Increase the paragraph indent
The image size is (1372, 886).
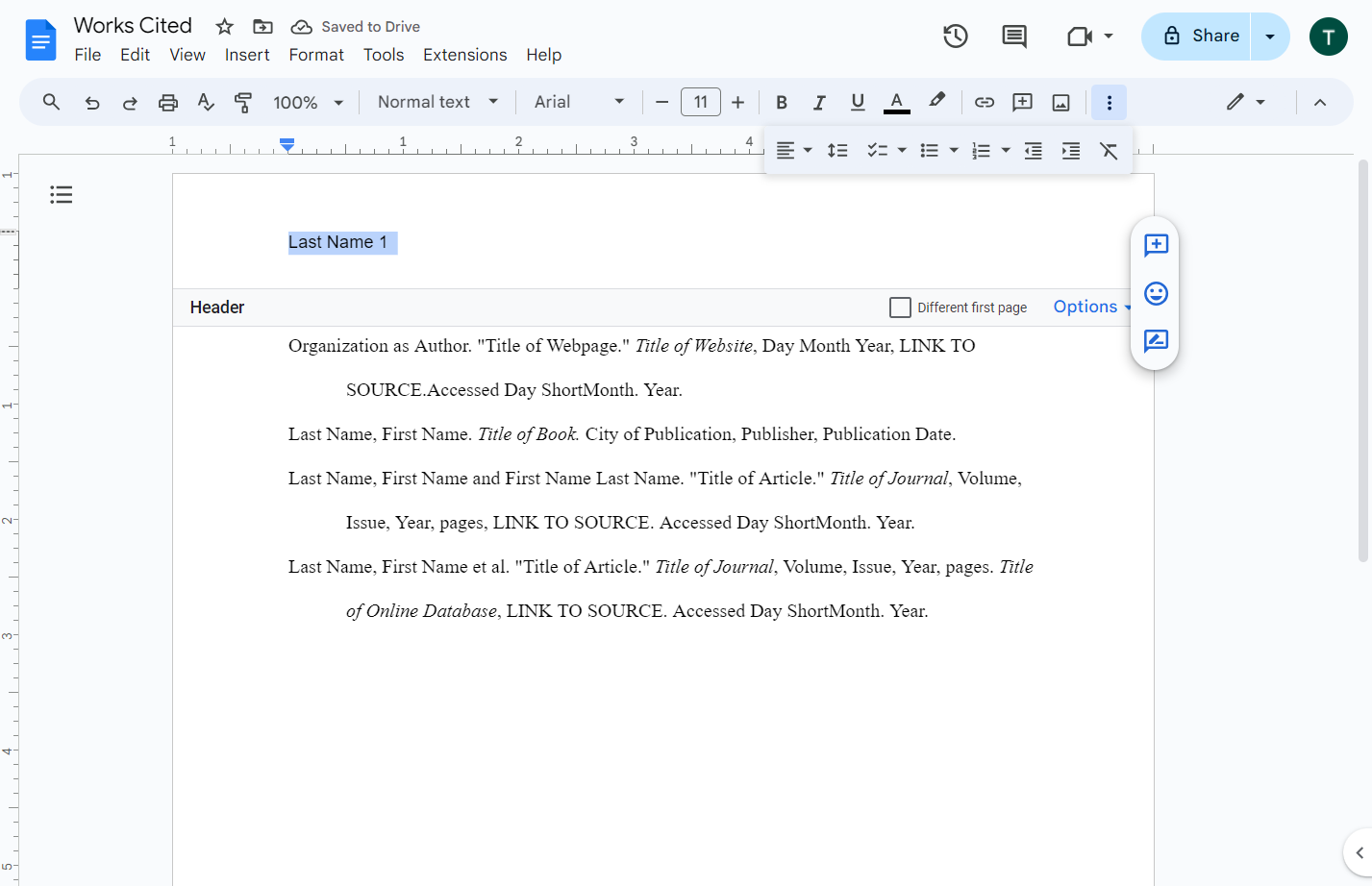(1071, 151)
